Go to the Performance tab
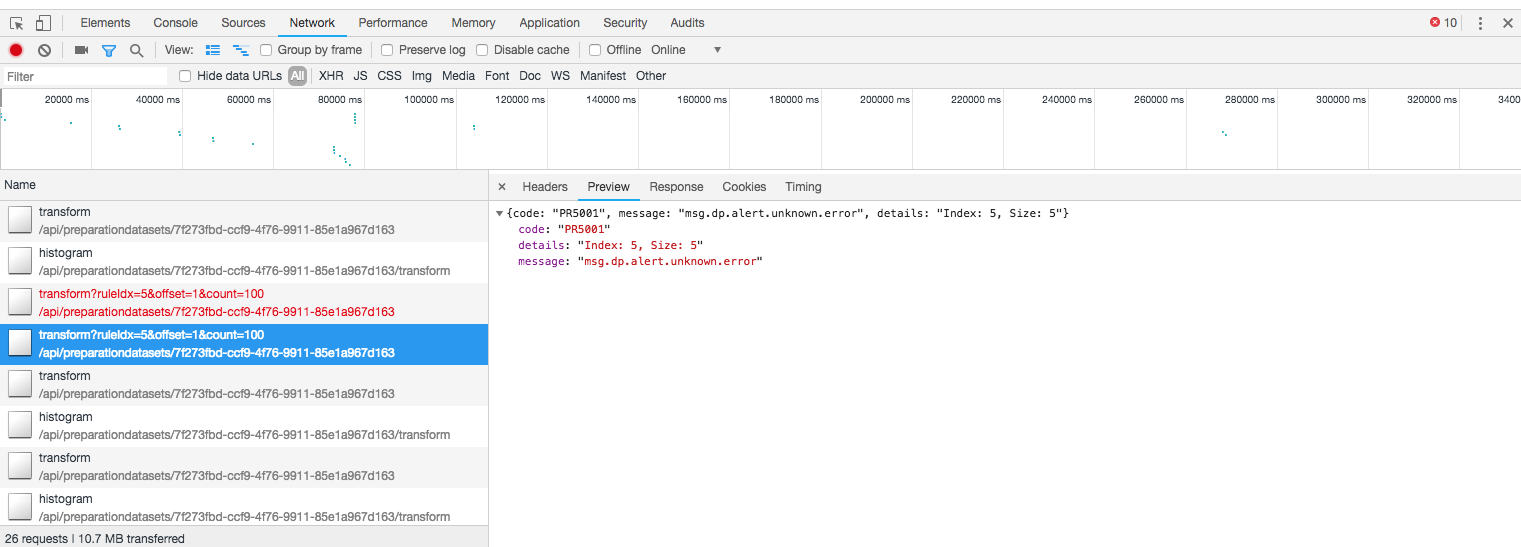This screenshot has height=547, width=1521. point(393,23)
